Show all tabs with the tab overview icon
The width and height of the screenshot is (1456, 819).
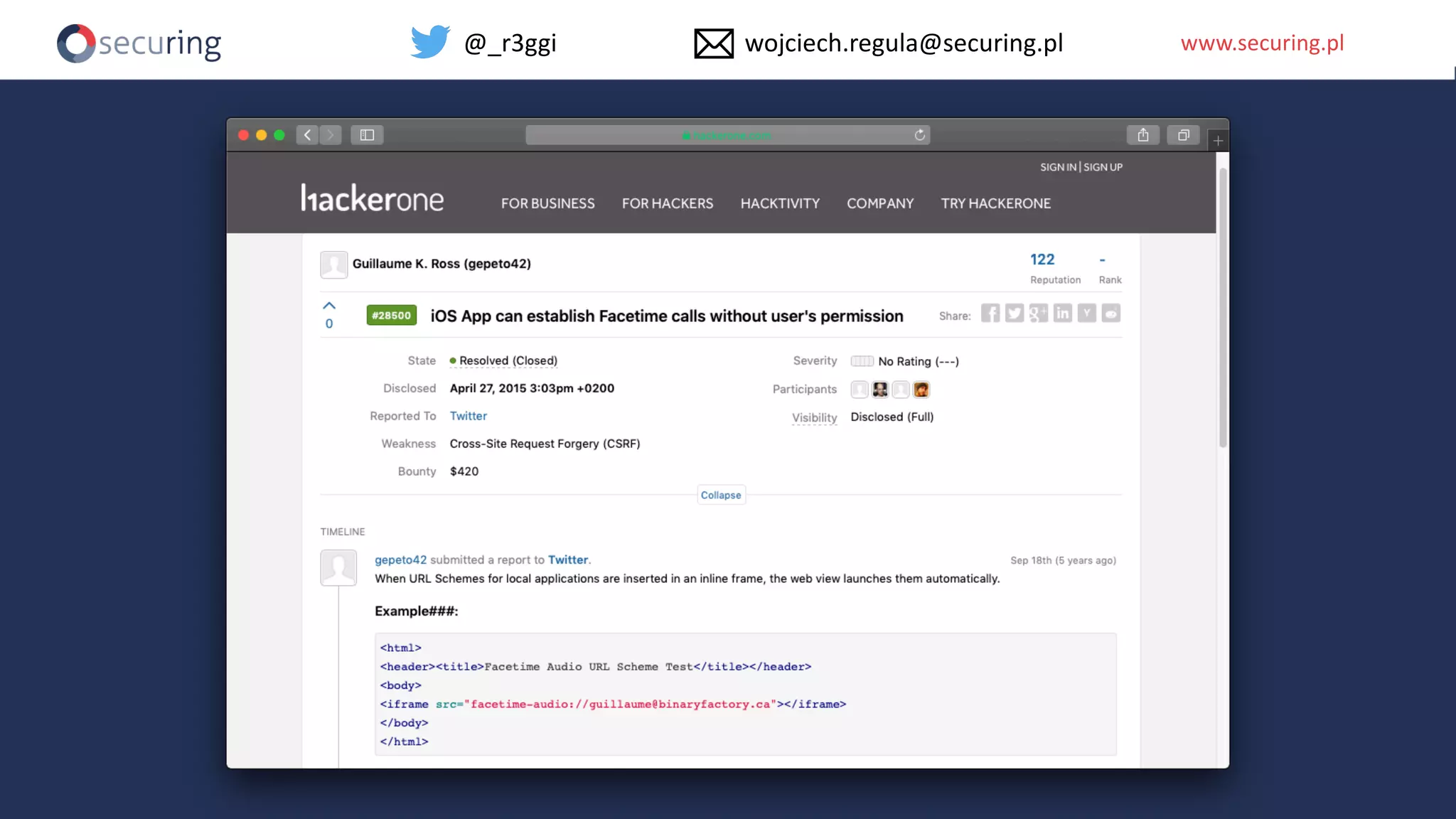pyautogui.click(x=1184, y=135)
